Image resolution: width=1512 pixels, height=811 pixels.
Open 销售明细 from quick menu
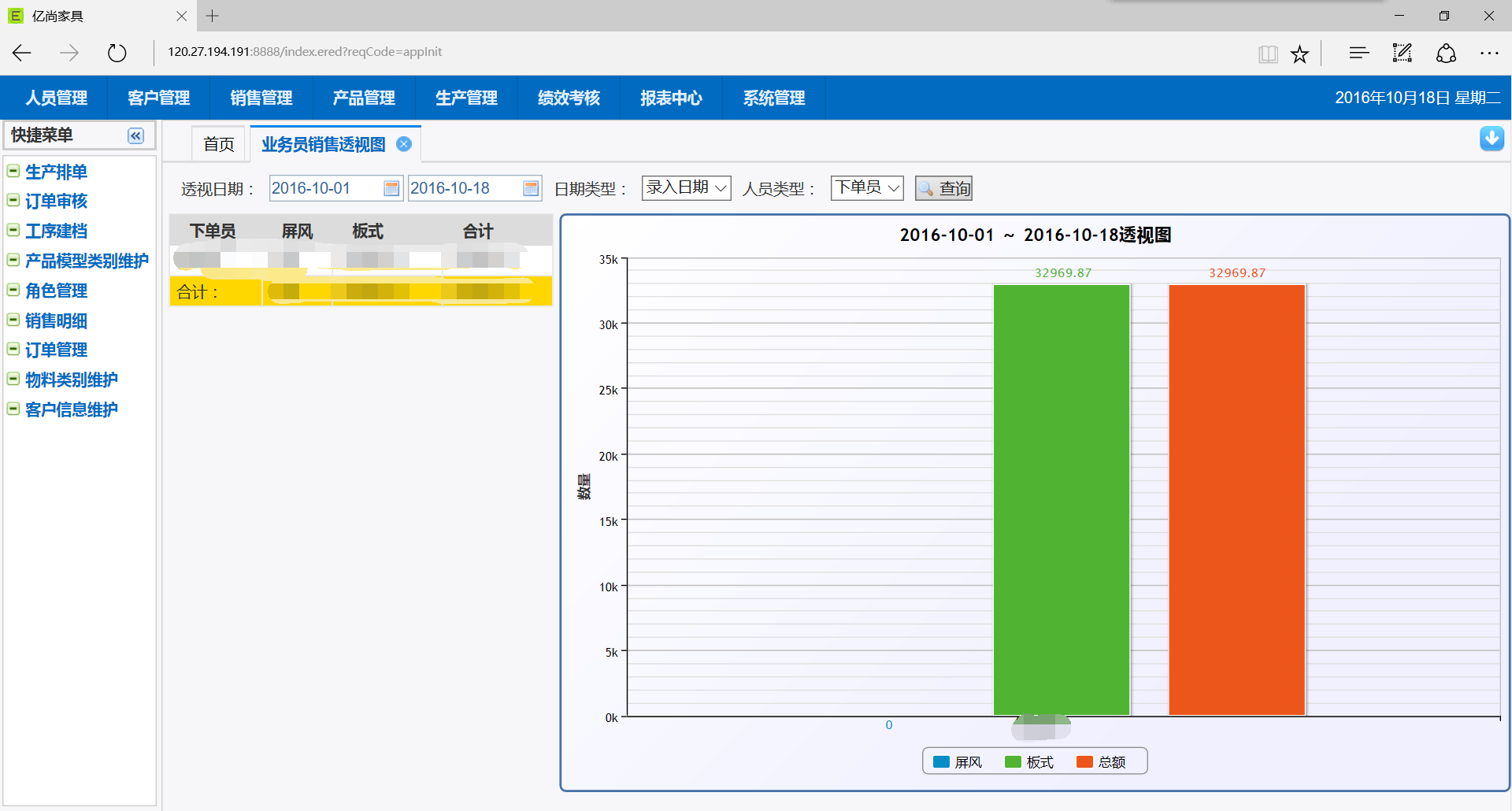(56, 320)
